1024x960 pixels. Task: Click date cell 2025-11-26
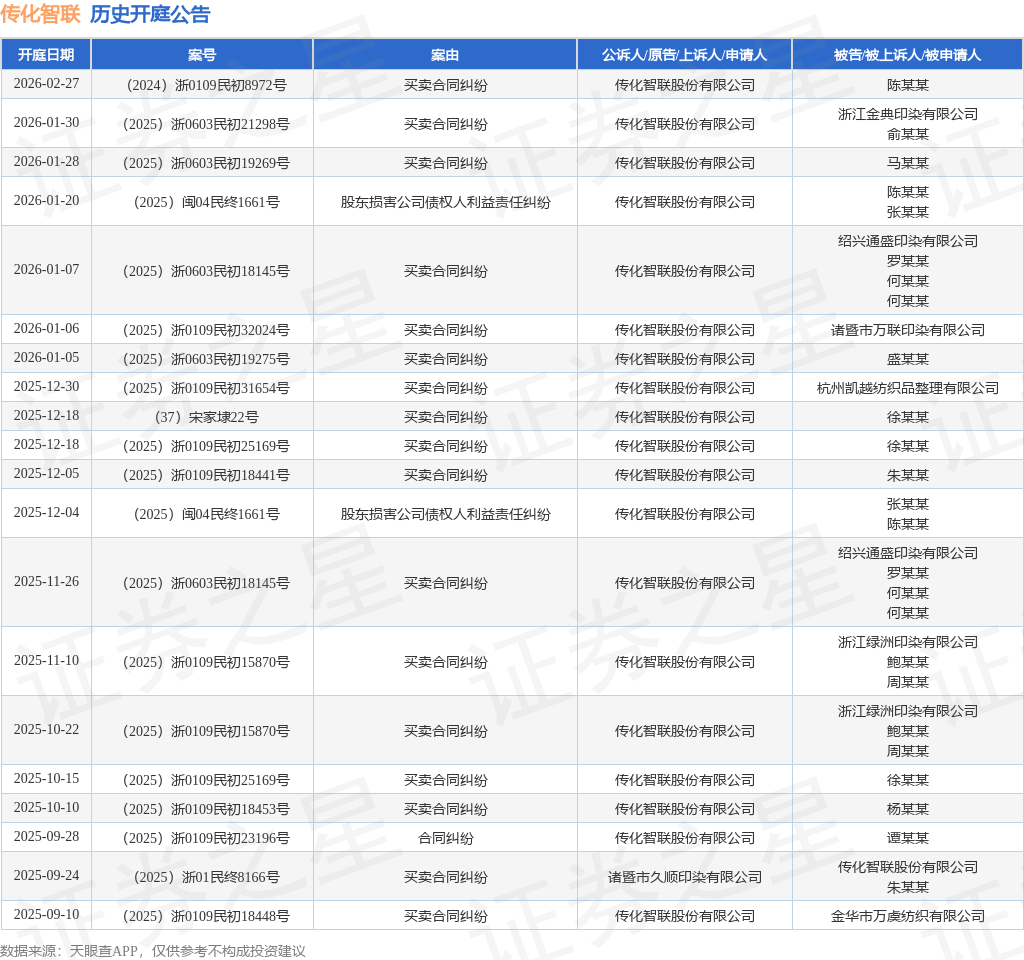point(46,582)
